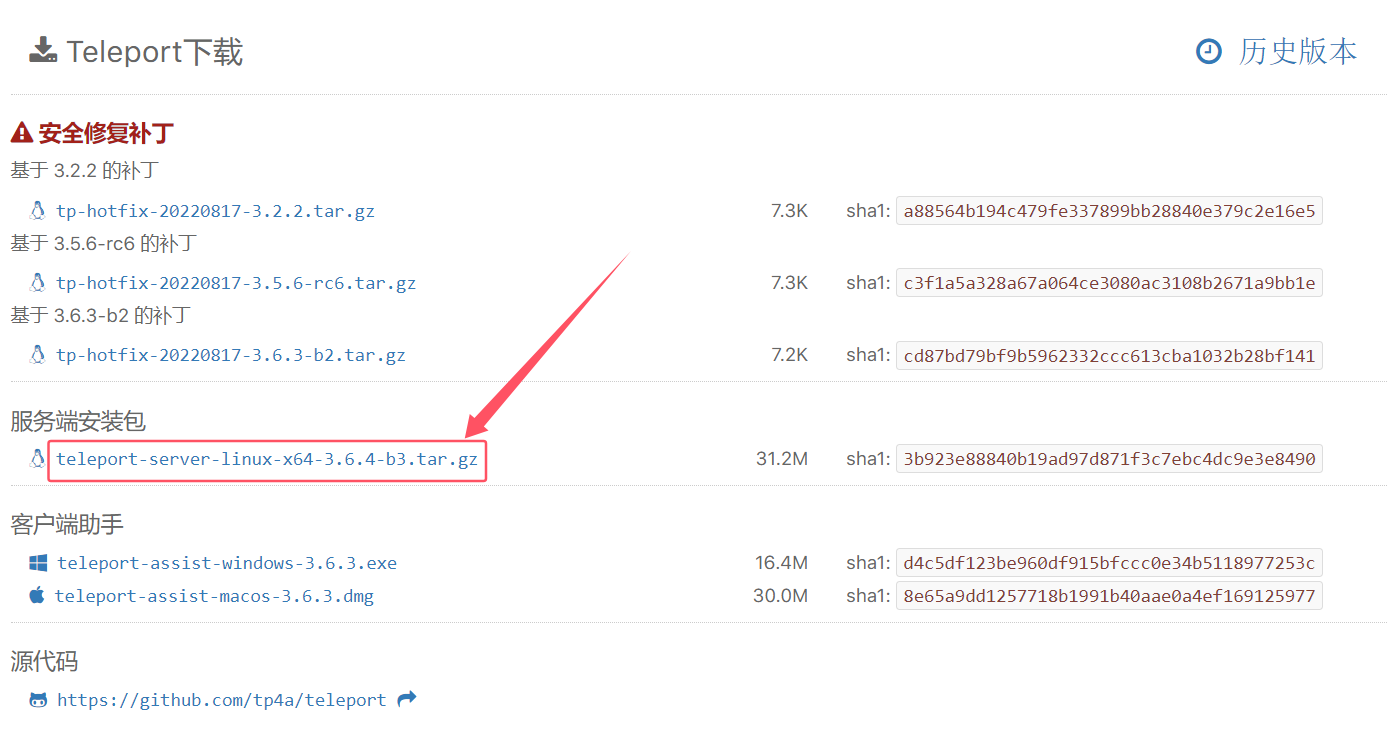Select sha1 hash cd87bd79bf9b5962332ccc613cba1032b28bf141
The height and width of the screenshot is (735, 1387).
tap(1109, 355)
